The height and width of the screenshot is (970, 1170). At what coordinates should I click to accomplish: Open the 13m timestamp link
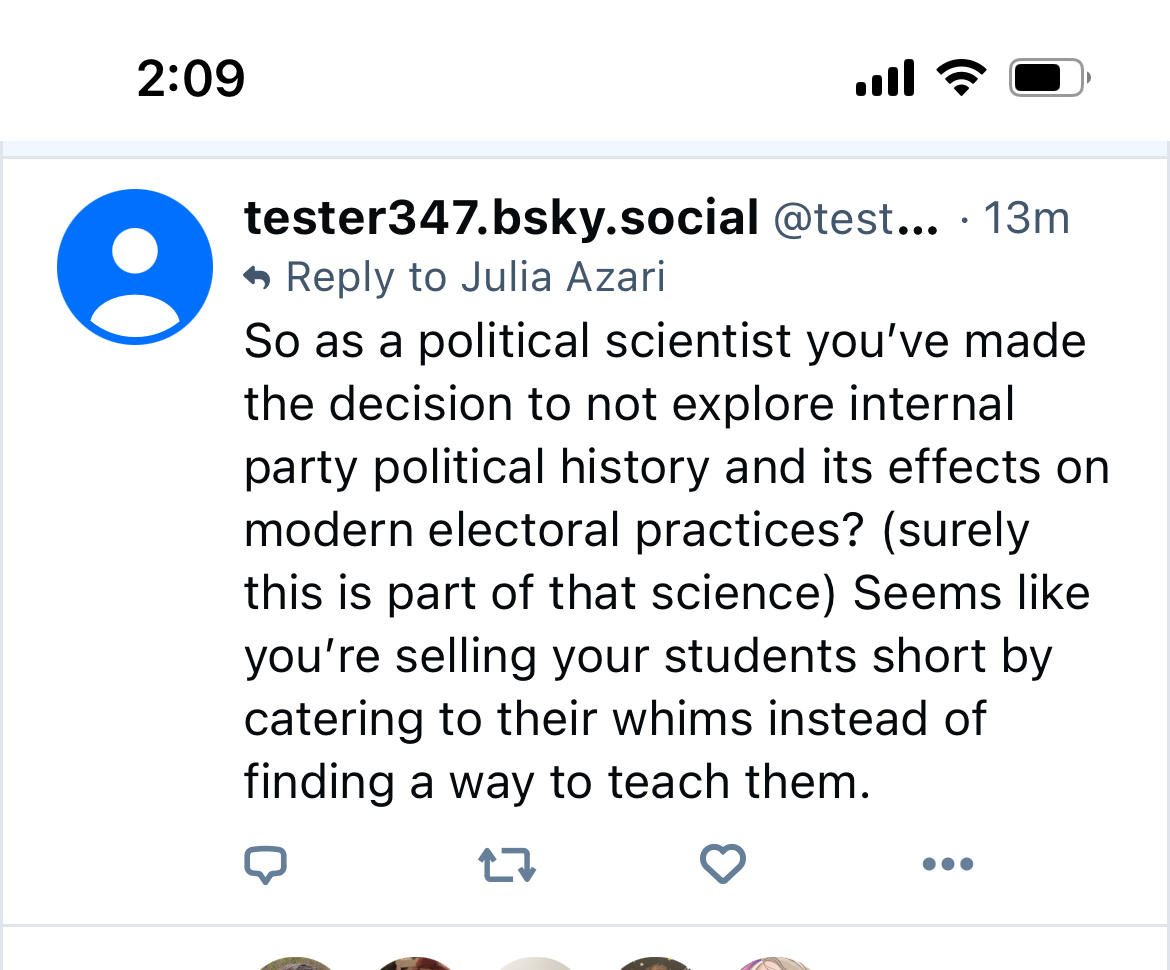tap(1026, 219)
